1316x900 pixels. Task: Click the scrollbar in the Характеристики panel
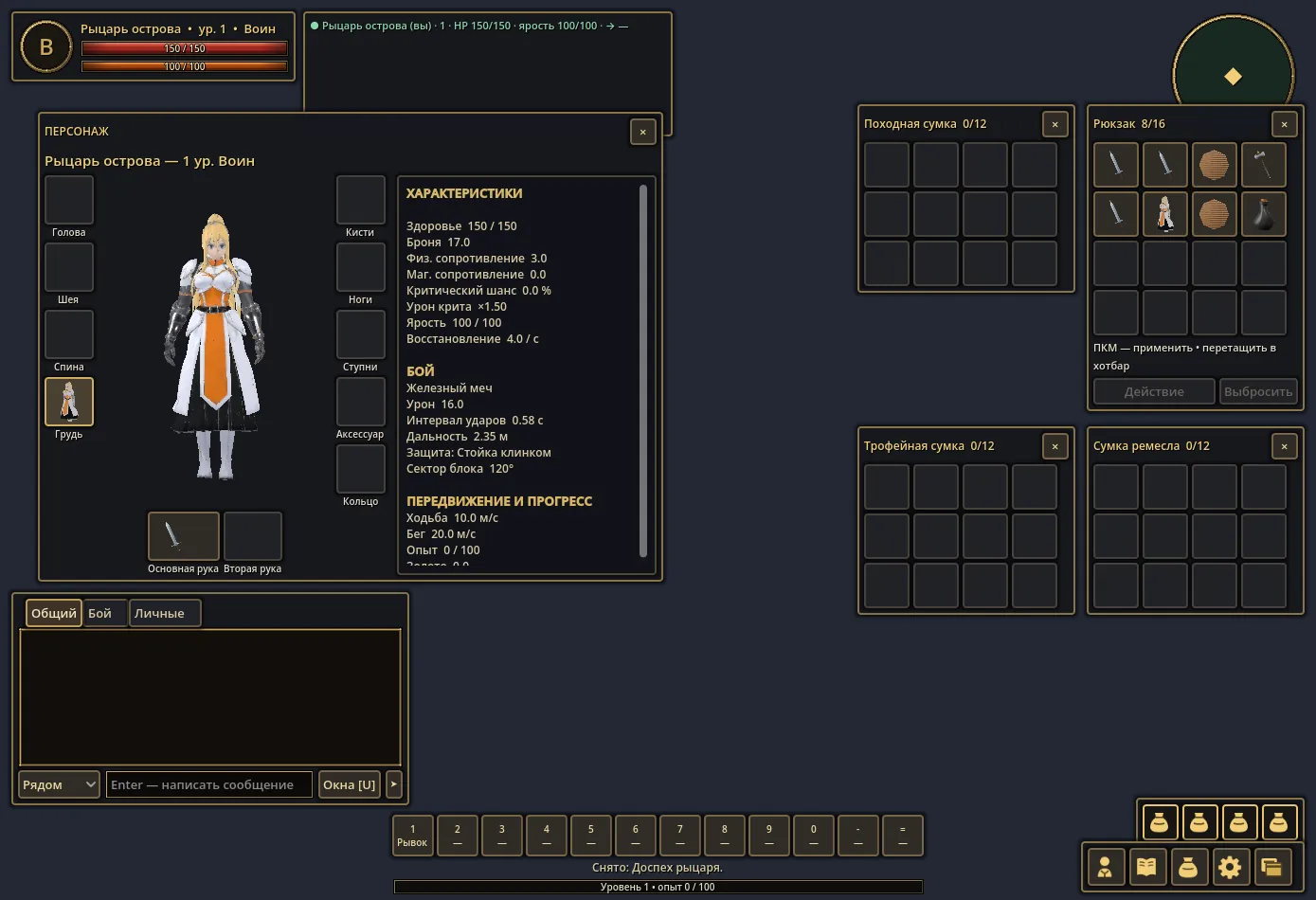643,370
